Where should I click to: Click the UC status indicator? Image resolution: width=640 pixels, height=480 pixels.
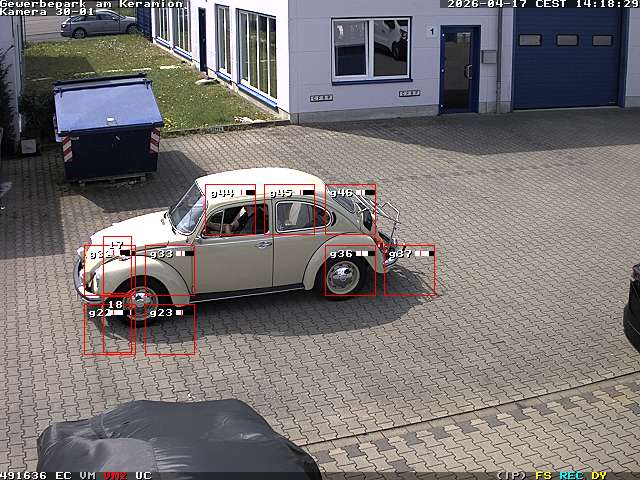143,475
